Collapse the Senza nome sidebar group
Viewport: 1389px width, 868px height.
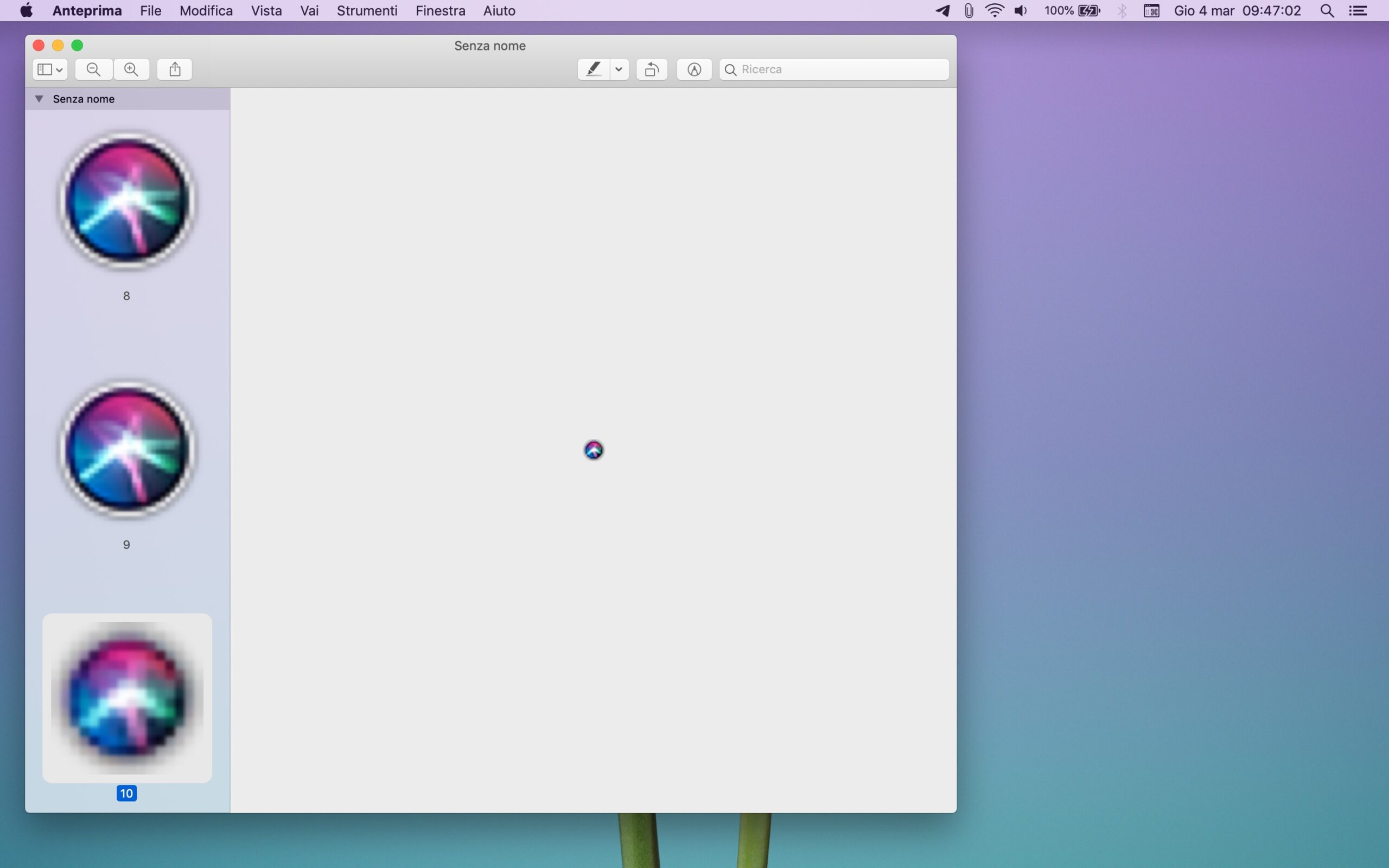[x=39, y=99]
